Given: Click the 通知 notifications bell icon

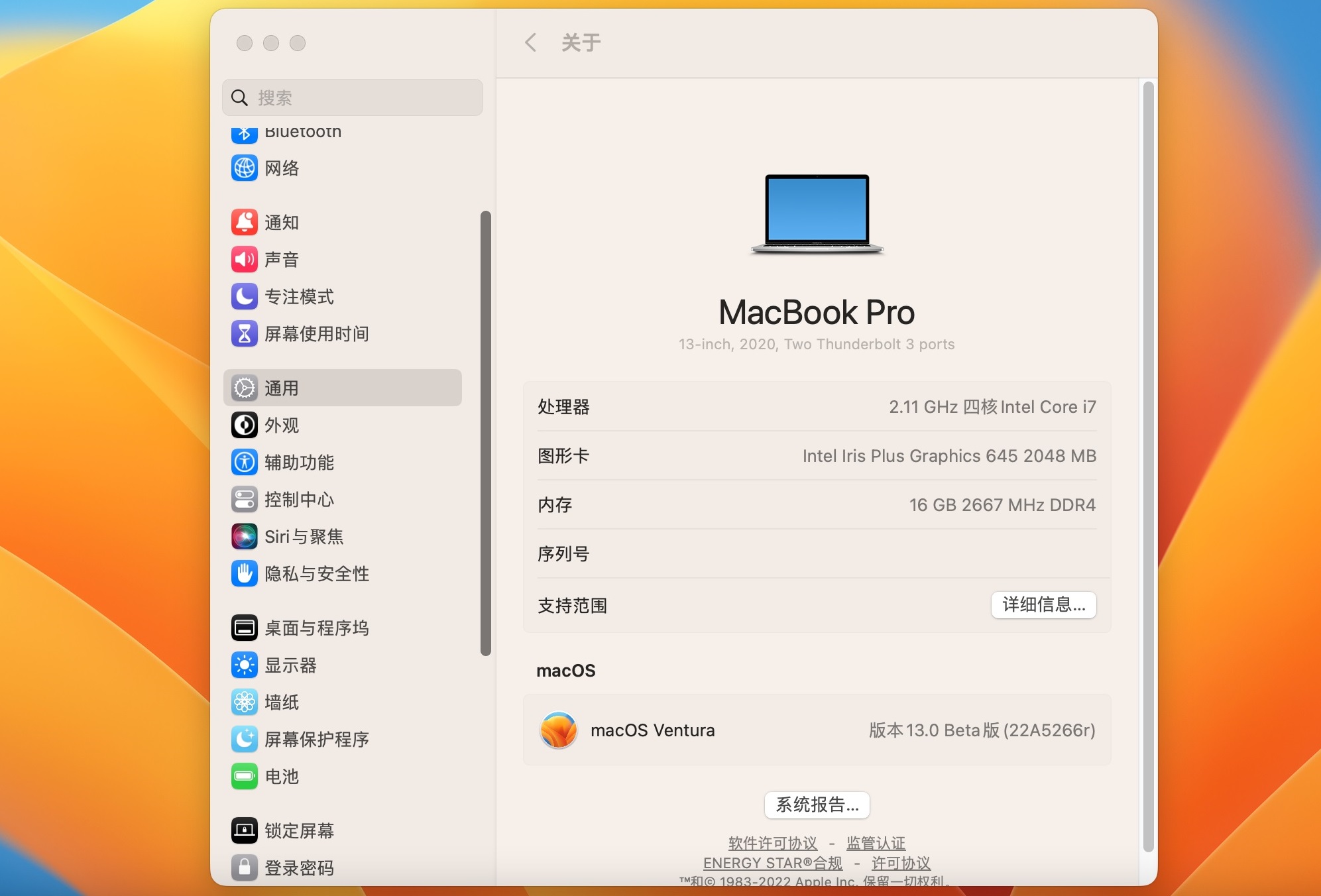Looking at the screenshot, I should click(244, 222).
